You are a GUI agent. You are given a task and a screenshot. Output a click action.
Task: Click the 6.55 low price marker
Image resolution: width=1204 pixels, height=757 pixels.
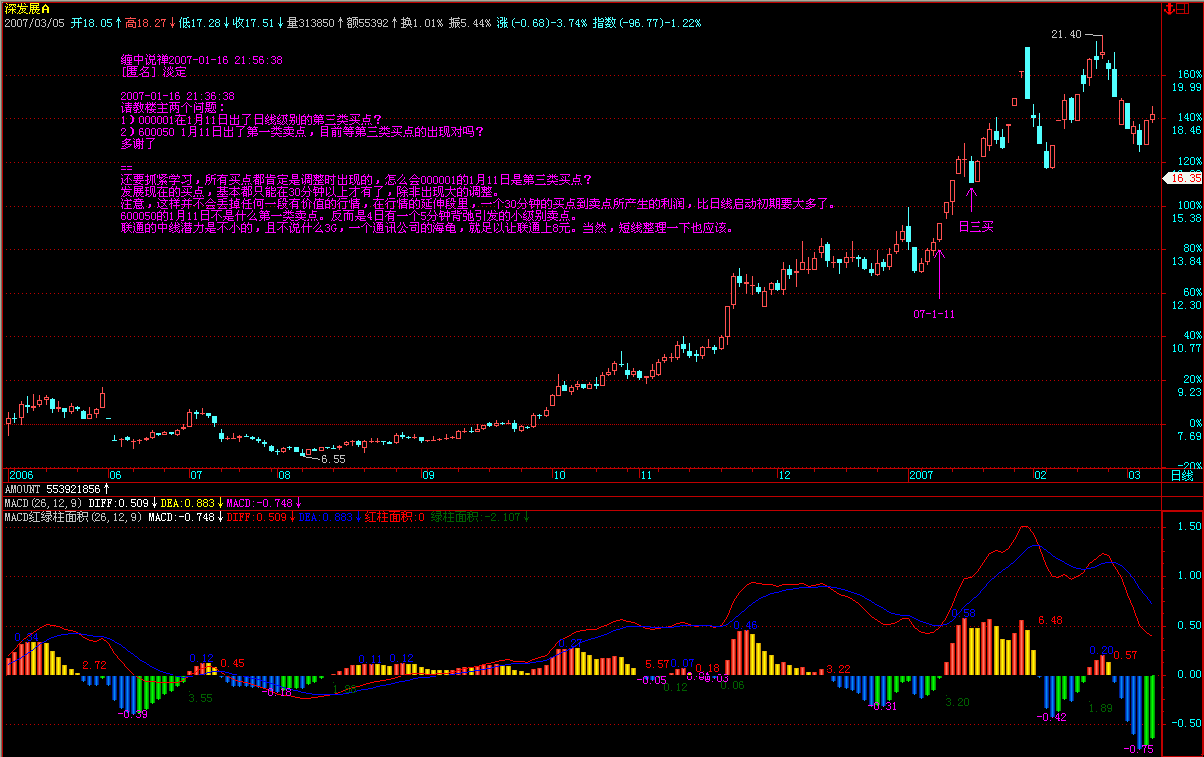[332, 459]
